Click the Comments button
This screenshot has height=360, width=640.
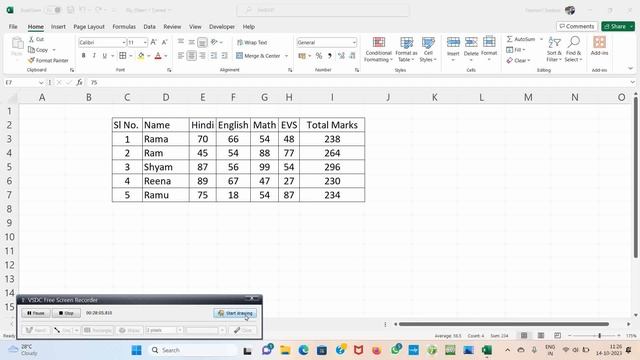(577, 26)
